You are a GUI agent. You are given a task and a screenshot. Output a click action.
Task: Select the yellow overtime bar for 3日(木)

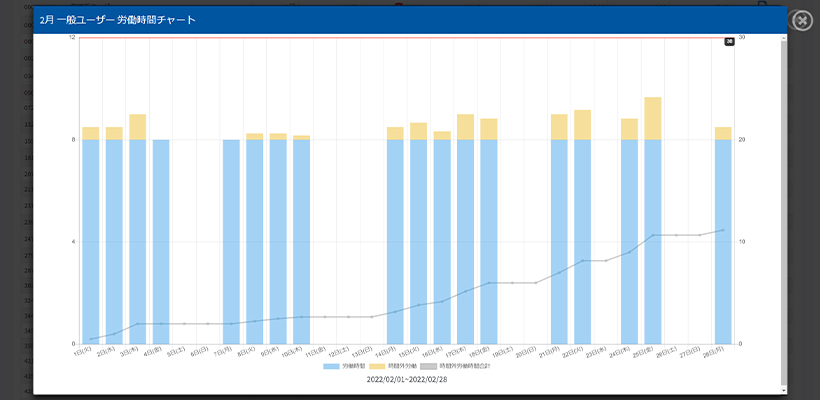tap(138, 127)
